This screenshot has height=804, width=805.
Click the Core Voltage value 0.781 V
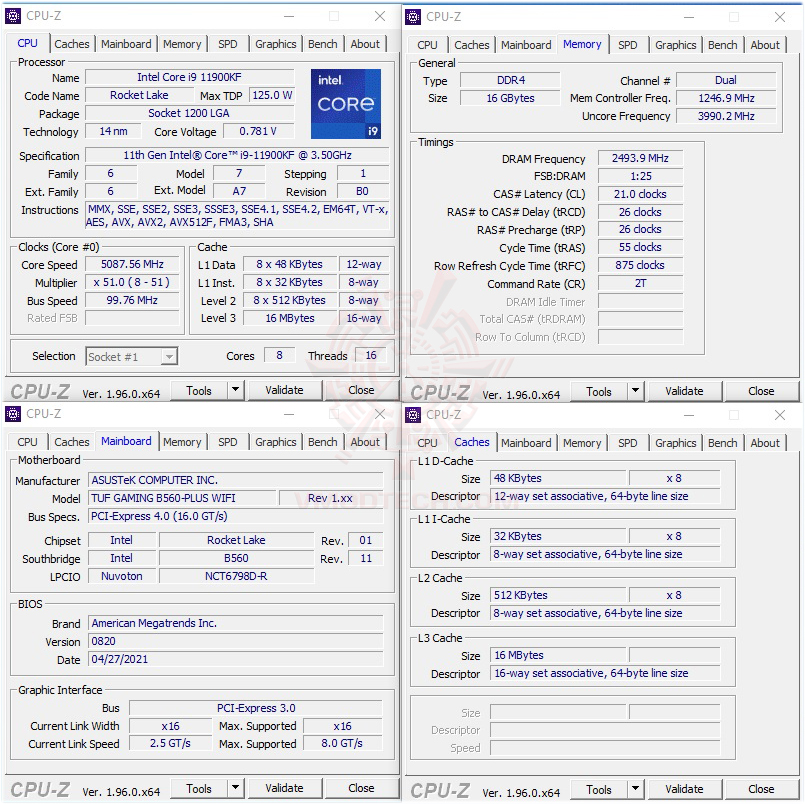(x=258, y=131)
